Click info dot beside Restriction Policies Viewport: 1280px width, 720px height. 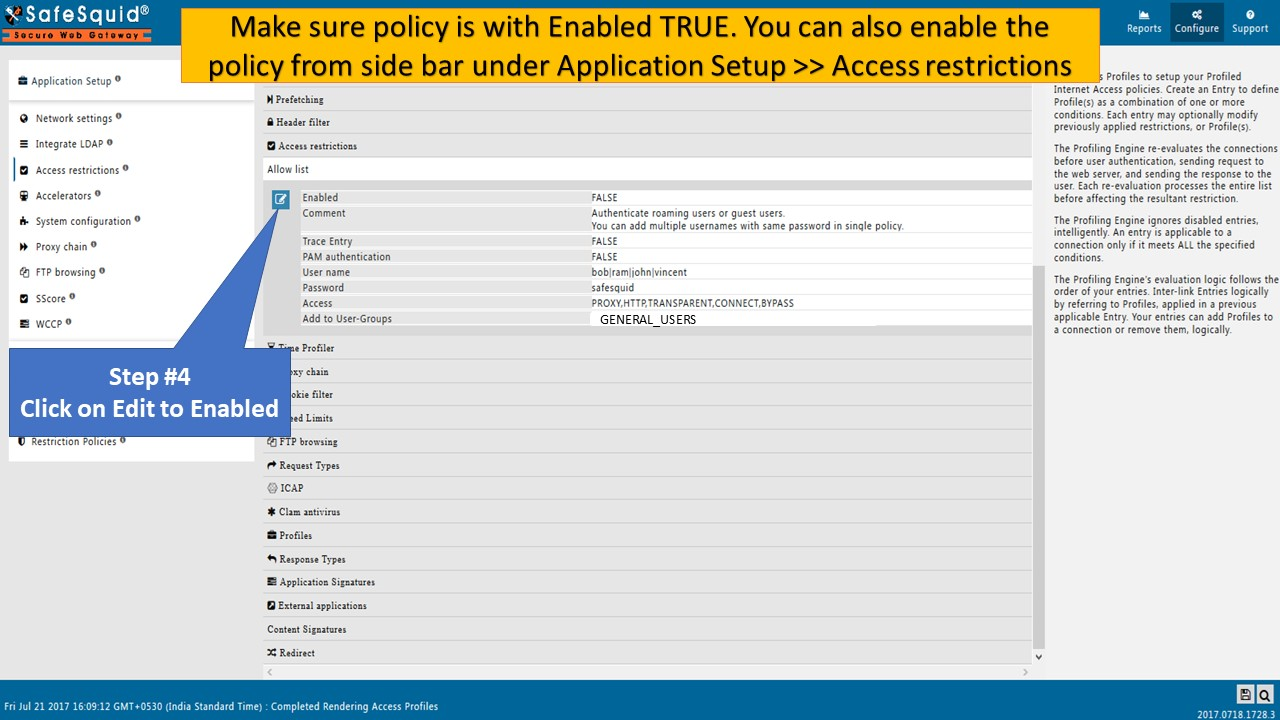(124, 439)
